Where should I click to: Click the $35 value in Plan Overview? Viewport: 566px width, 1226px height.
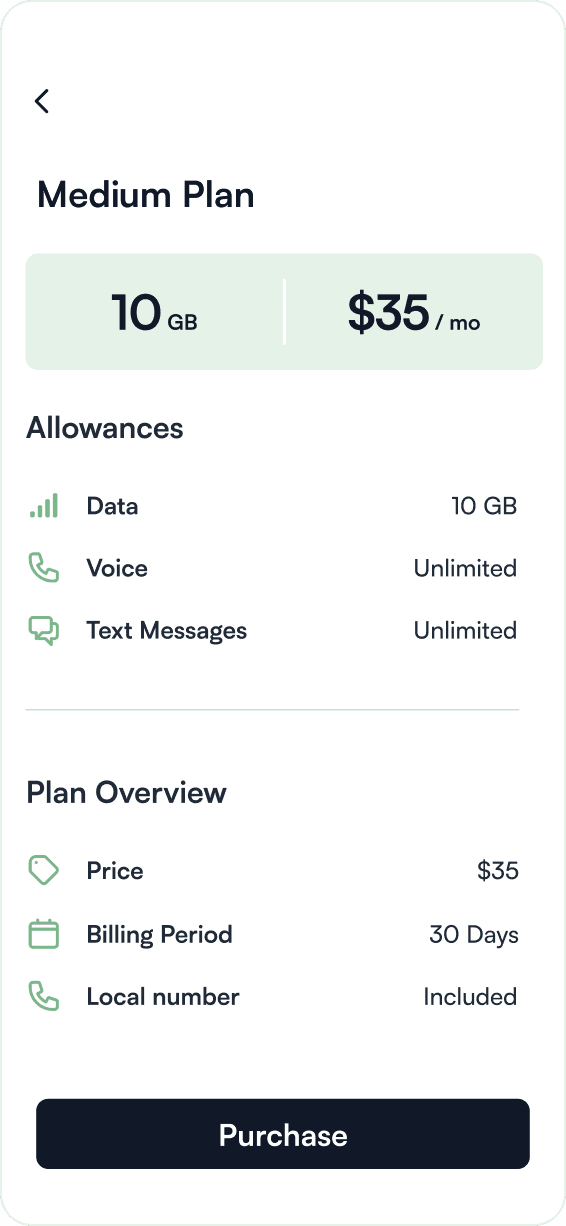498,871
